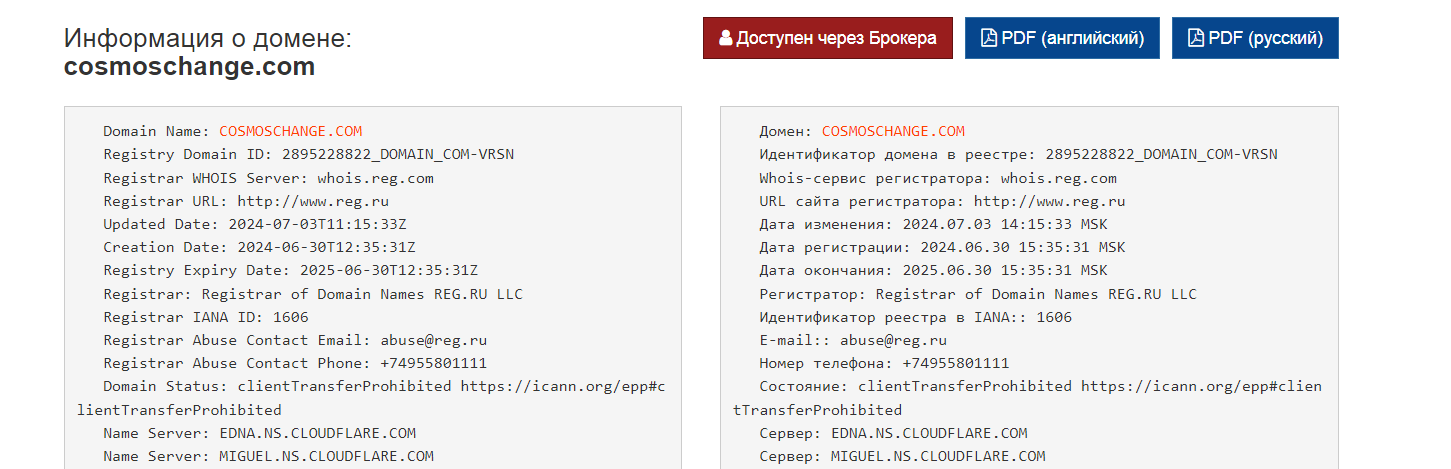Click the file icon on PDF (русский)
The image size is (1451, 469).
(1195, 39)
